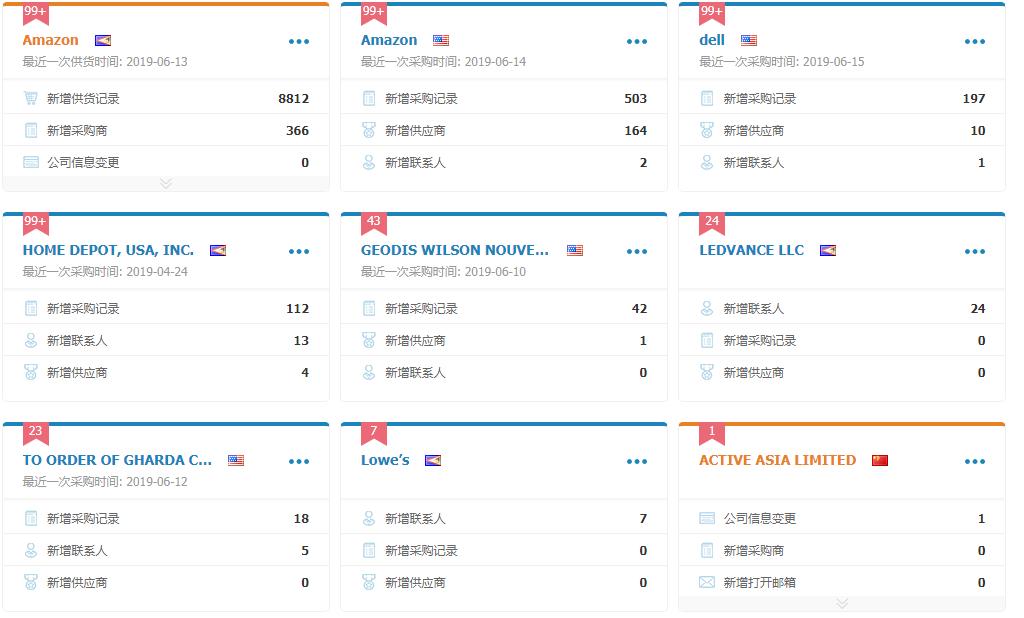Expand the Amazon card with the double chevron
The image size is (1024, 618).
pyautogui.click(x=167, y=183)
